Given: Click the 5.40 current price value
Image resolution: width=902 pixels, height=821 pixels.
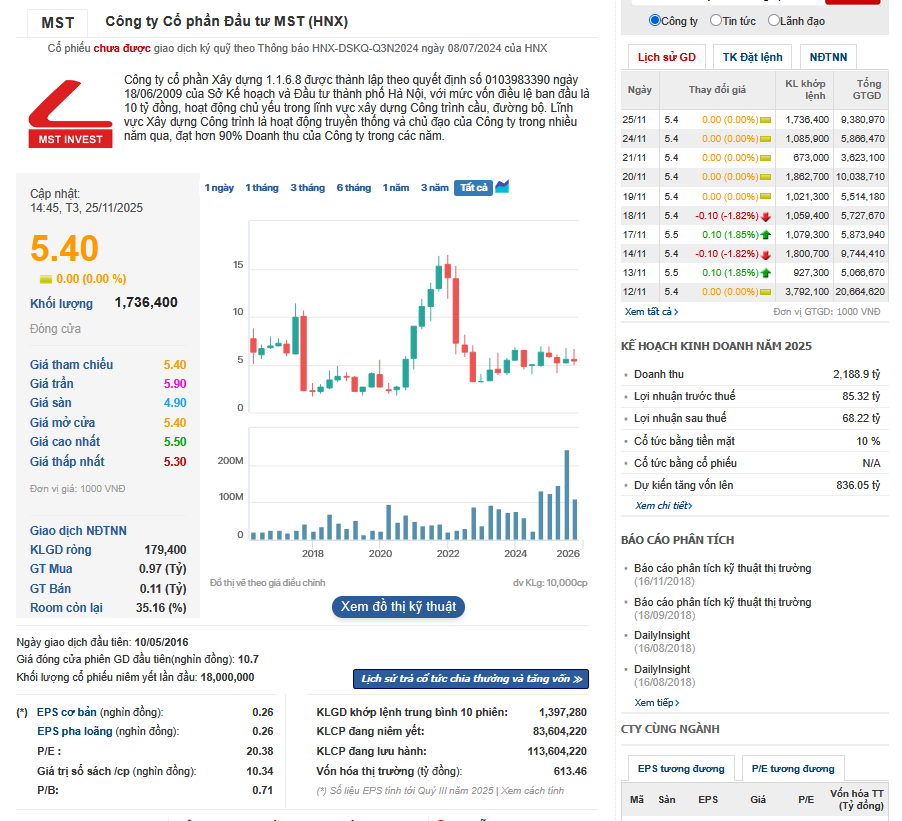Looking at the screenshot, I should point(64,249).
